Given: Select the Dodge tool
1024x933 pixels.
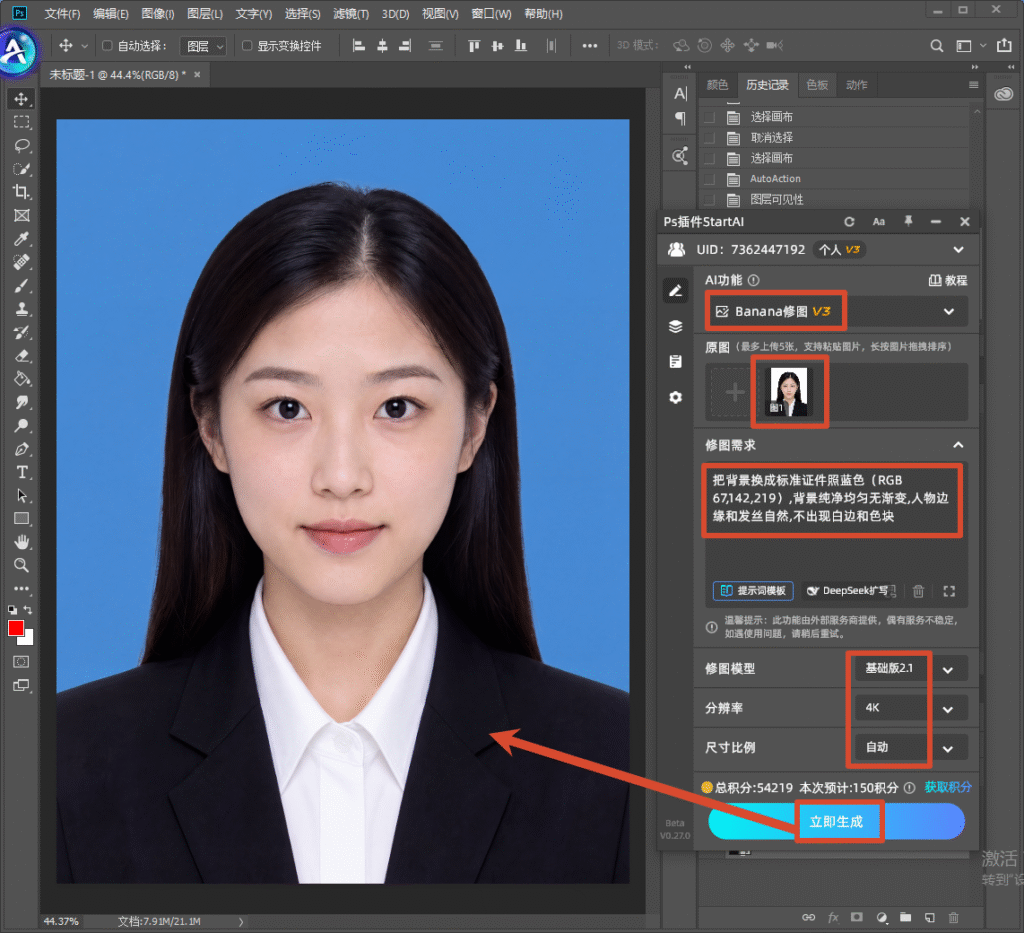Looking at the screenshot, I should (22, 426).
